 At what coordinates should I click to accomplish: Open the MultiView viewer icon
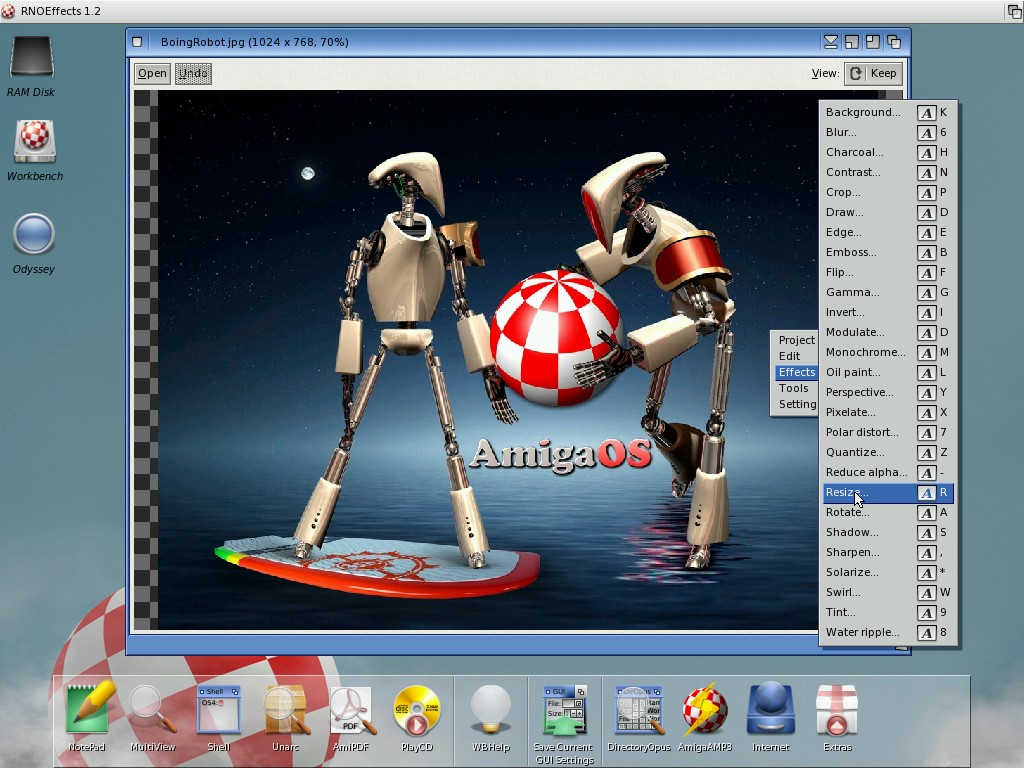coord(152,710)
